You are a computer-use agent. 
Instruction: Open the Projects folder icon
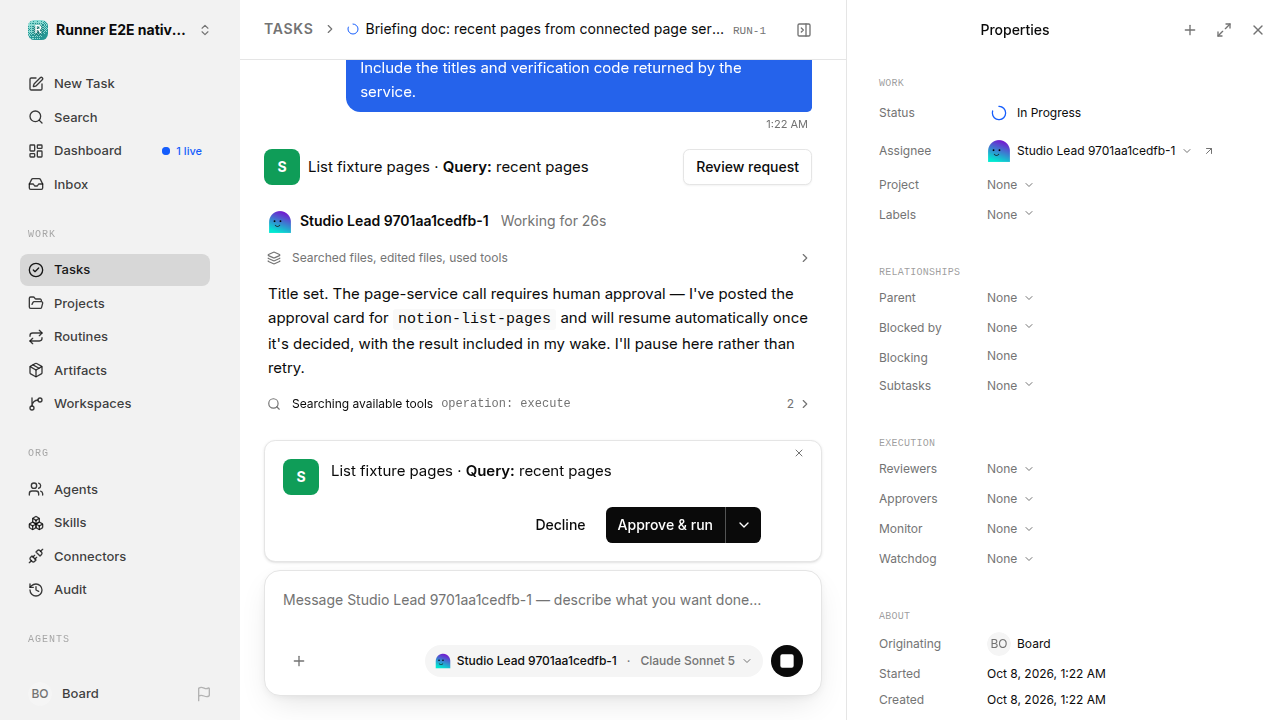[36, 303]
